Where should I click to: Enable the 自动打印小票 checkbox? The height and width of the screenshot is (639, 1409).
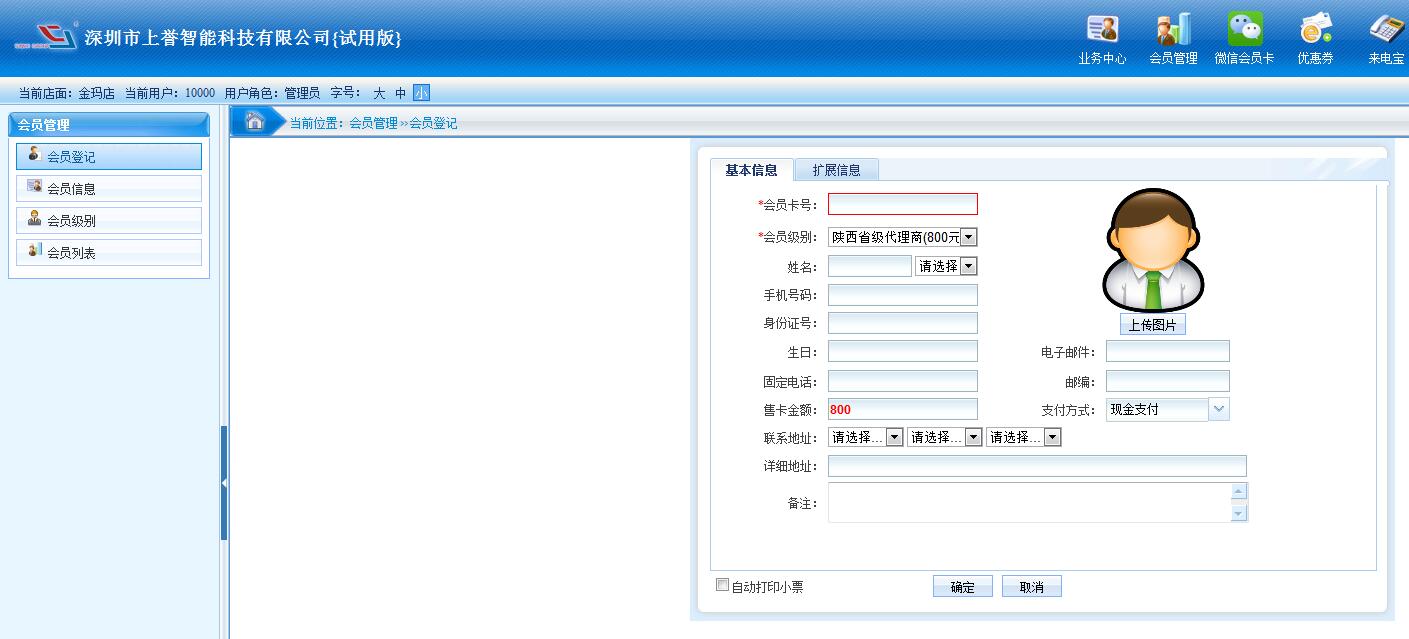tap(722, 585)
